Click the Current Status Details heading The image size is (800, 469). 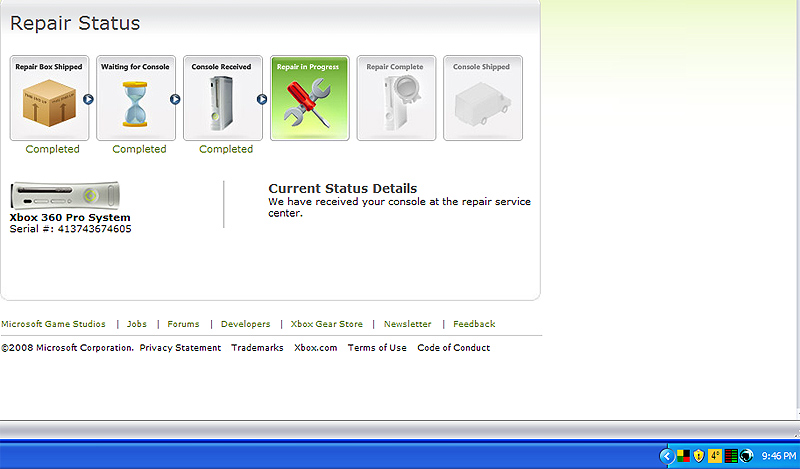(343, 188)
